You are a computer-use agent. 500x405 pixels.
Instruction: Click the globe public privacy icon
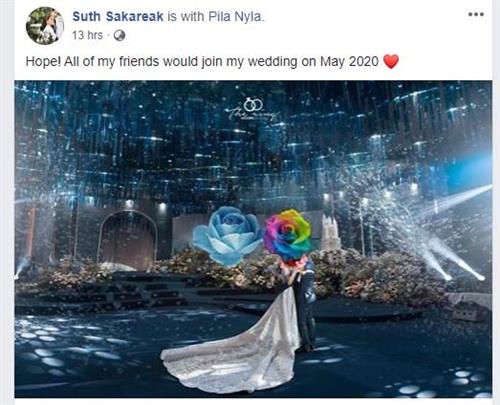click(119, 35)
